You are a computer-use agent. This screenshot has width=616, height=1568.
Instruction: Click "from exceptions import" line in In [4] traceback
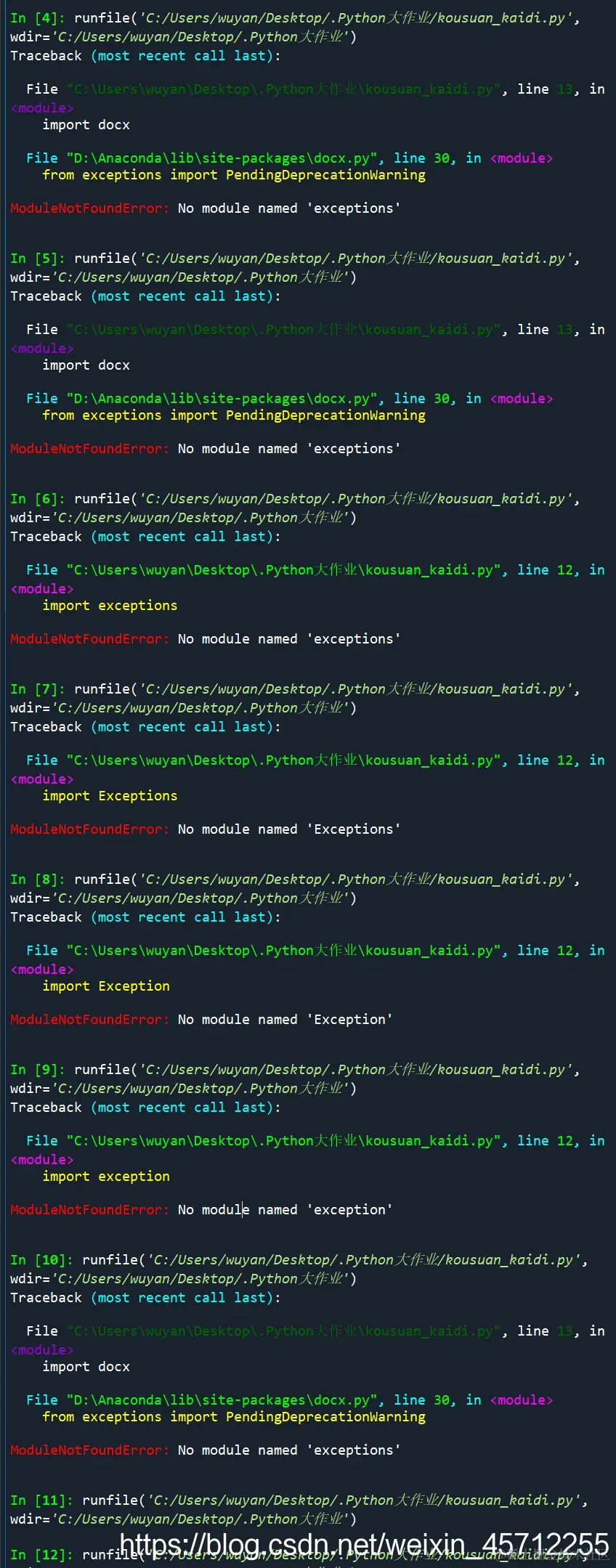(234, 175)
